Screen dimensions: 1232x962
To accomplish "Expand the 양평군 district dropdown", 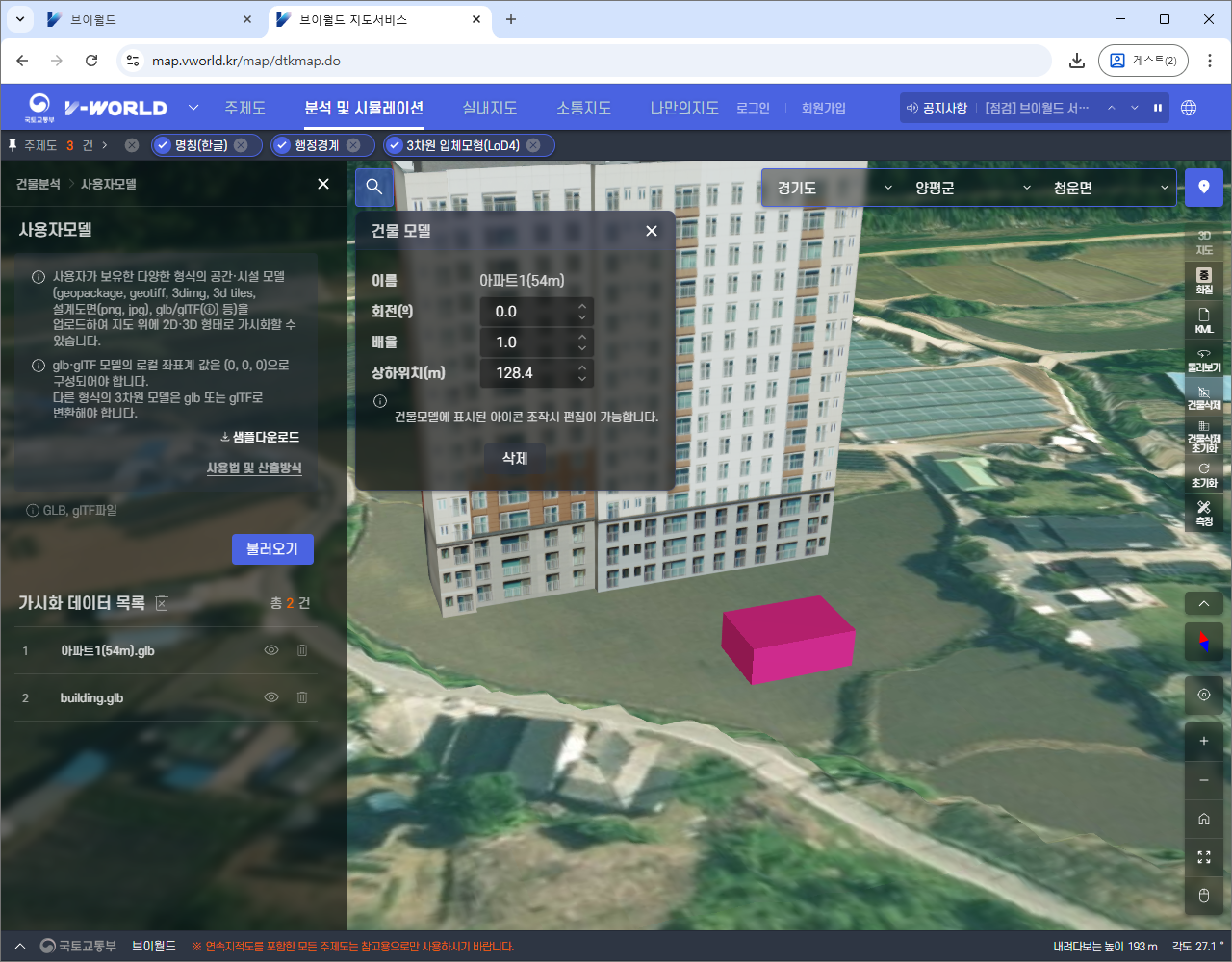I will 972,188.
